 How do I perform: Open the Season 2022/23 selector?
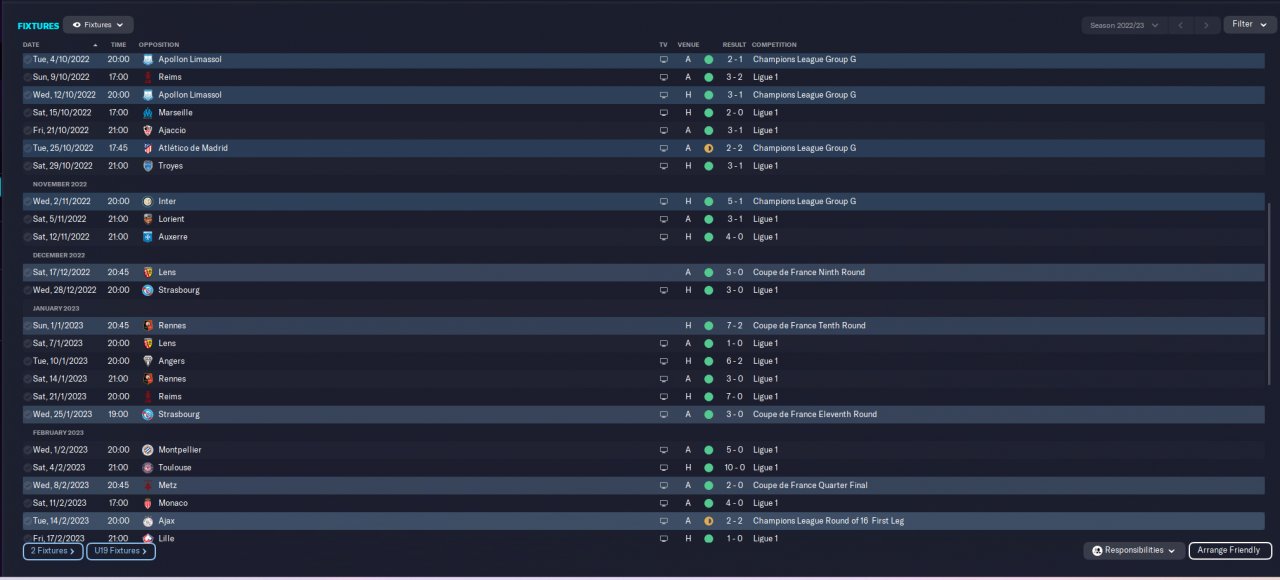pos(1124,25)
